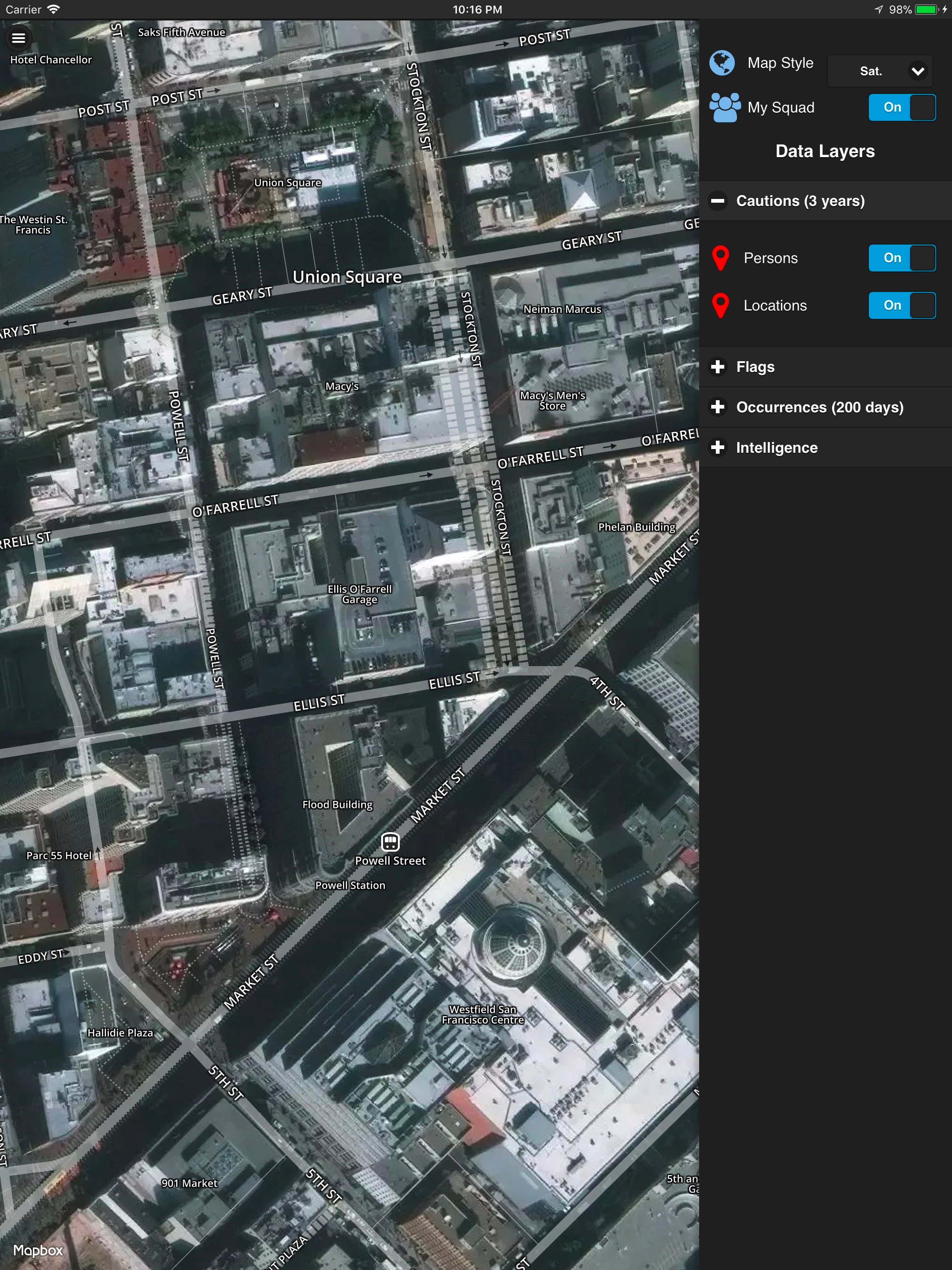Image resolution: width=952 pixels, height=1270 pixels.
Task: Click the Persons red pin icon
Action: 720,258
